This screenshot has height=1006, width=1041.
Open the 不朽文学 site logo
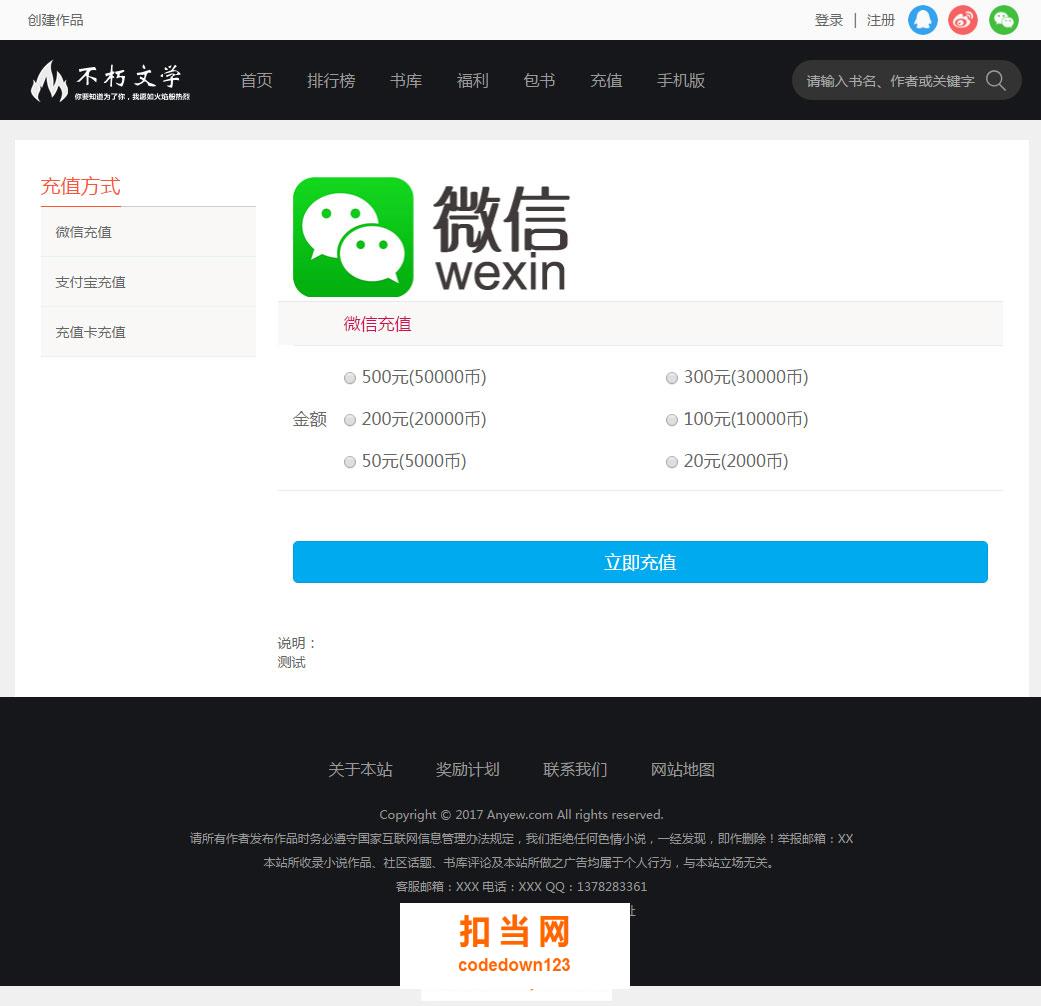(x=110, y=80)
